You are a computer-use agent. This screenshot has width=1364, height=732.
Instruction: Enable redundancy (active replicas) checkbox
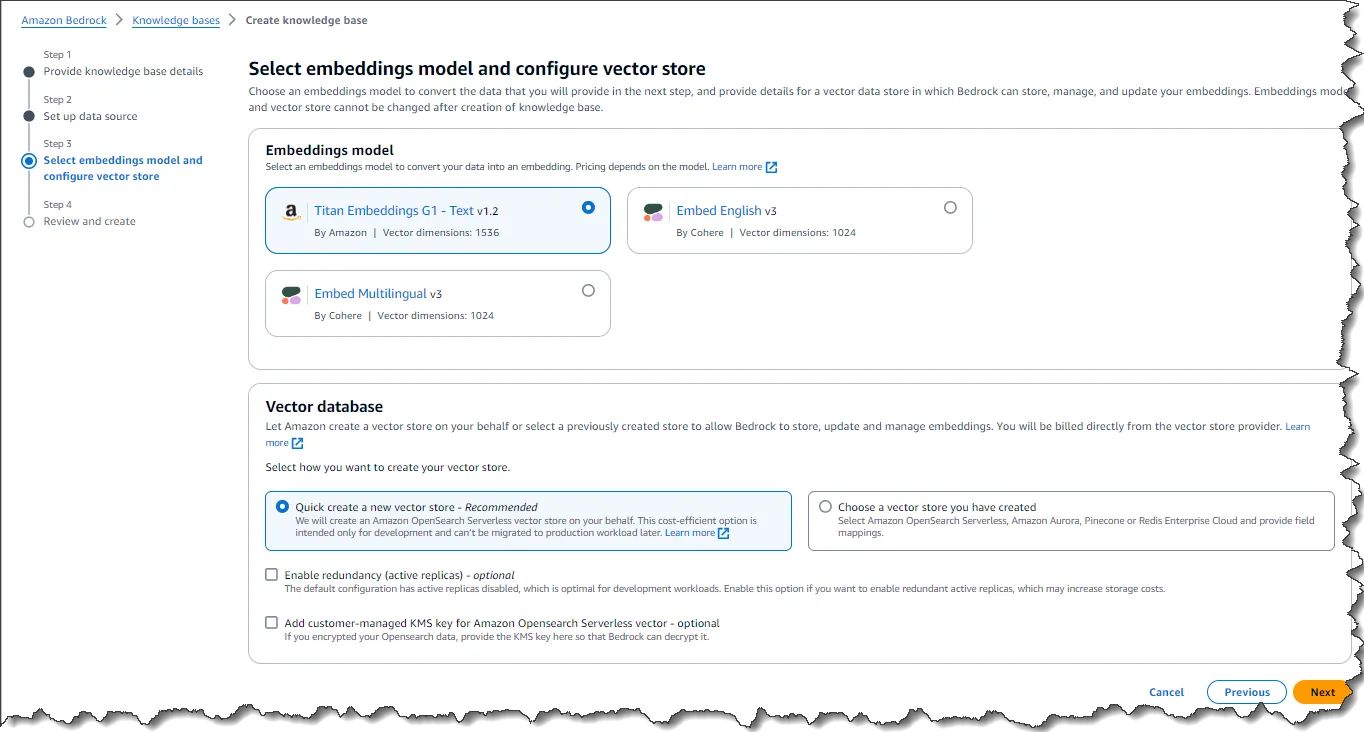pos(271,575)
